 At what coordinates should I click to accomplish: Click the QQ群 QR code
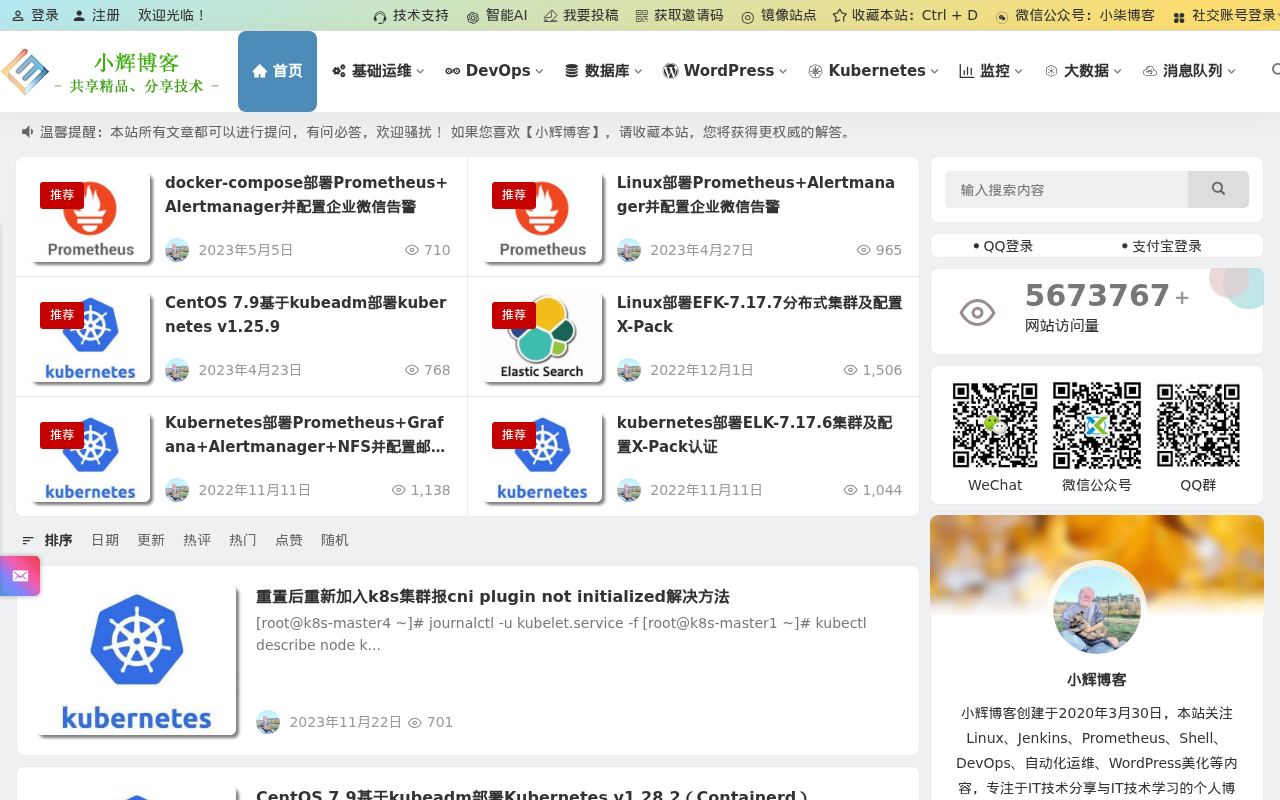tap(1198, 425)
